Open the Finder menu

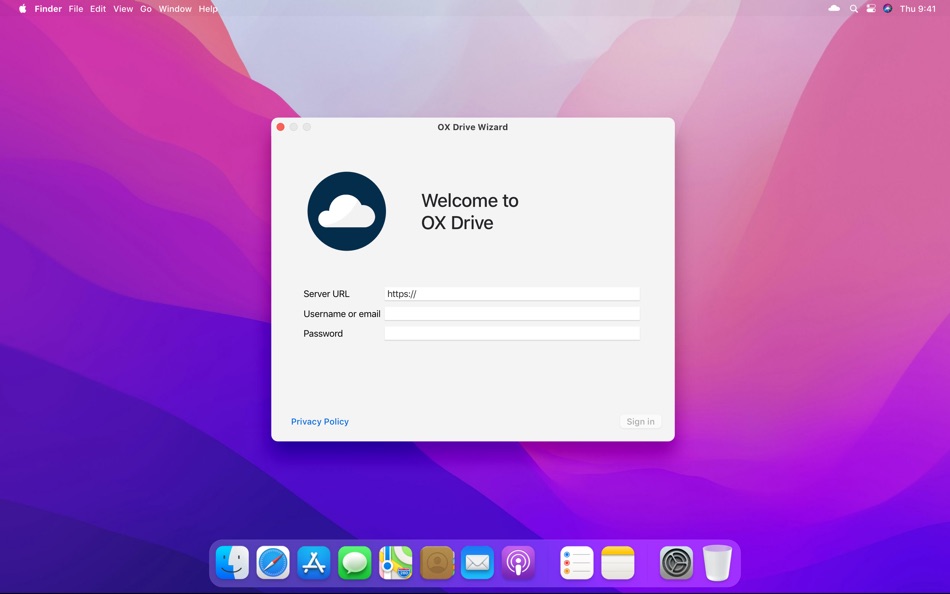tap(48, 8)
